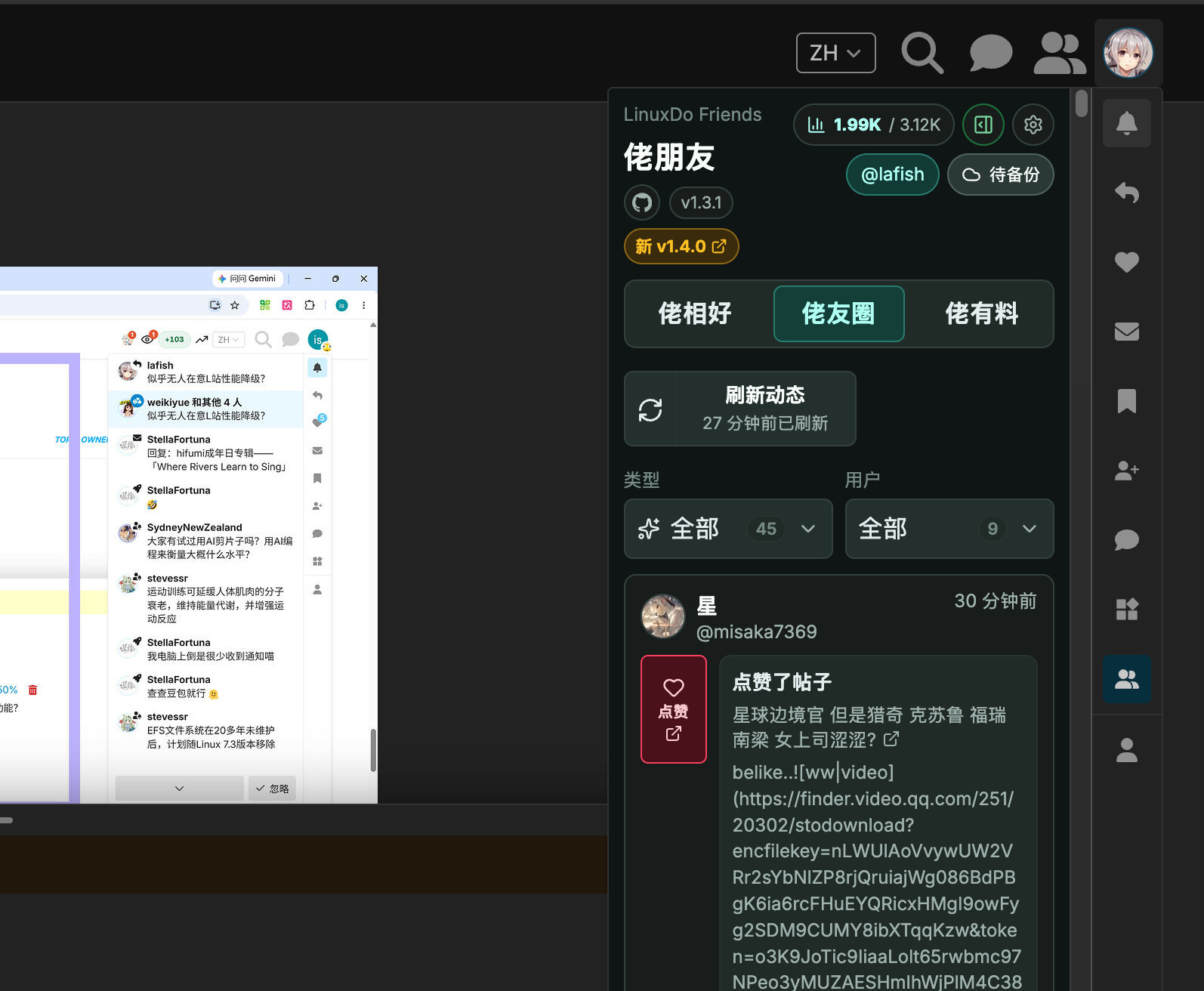Open the profile person tab in sidebar
The height and width of the screenshot is (991, 1204).
[1126, 750]
